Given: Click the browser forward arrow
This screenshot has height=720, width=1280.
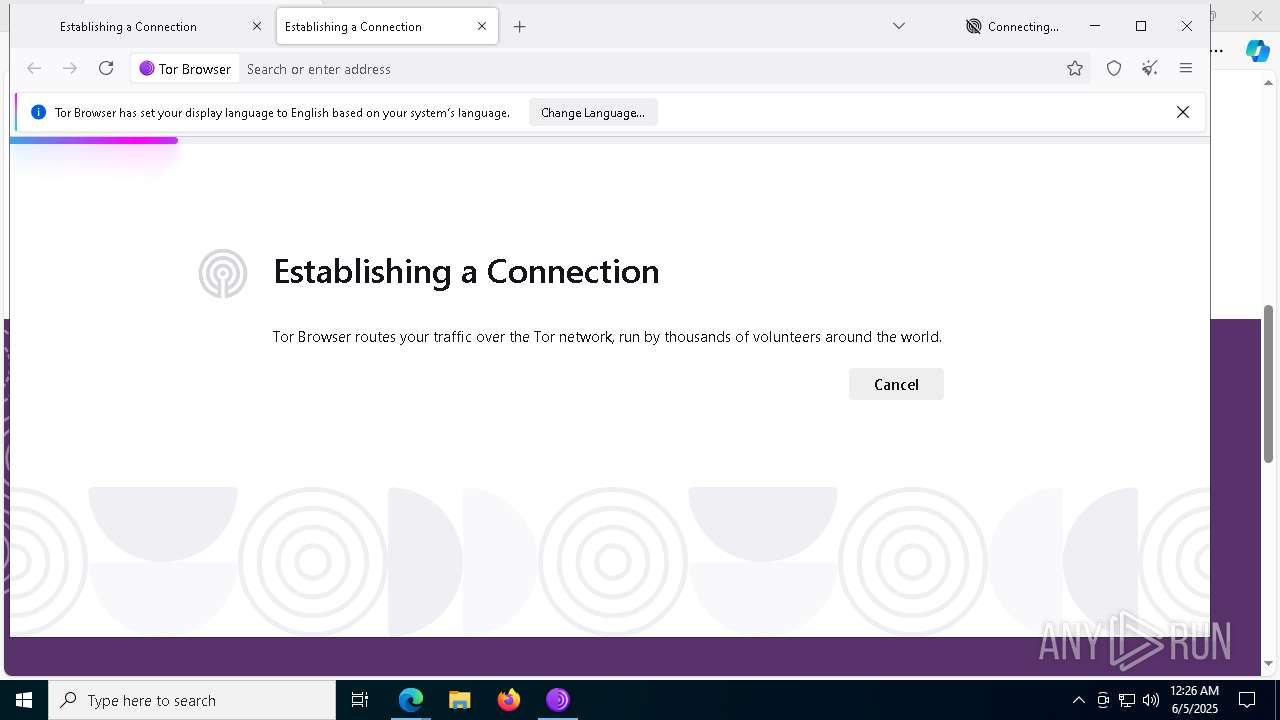Looking at the screenshot, I should (70, 68).
